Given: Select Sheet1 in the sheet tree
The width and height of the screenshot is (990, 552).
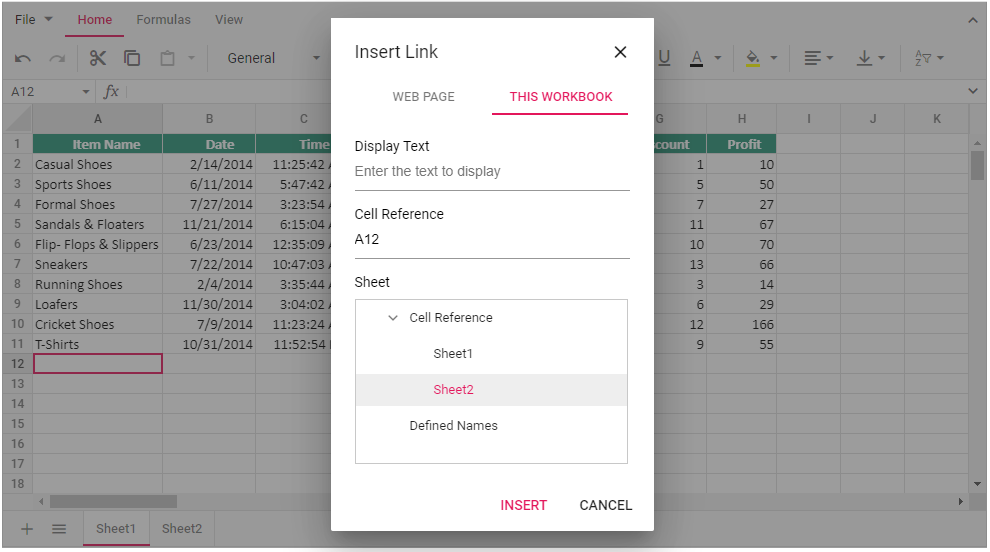Looking at the screenshot, I should (x=453, y=354).
